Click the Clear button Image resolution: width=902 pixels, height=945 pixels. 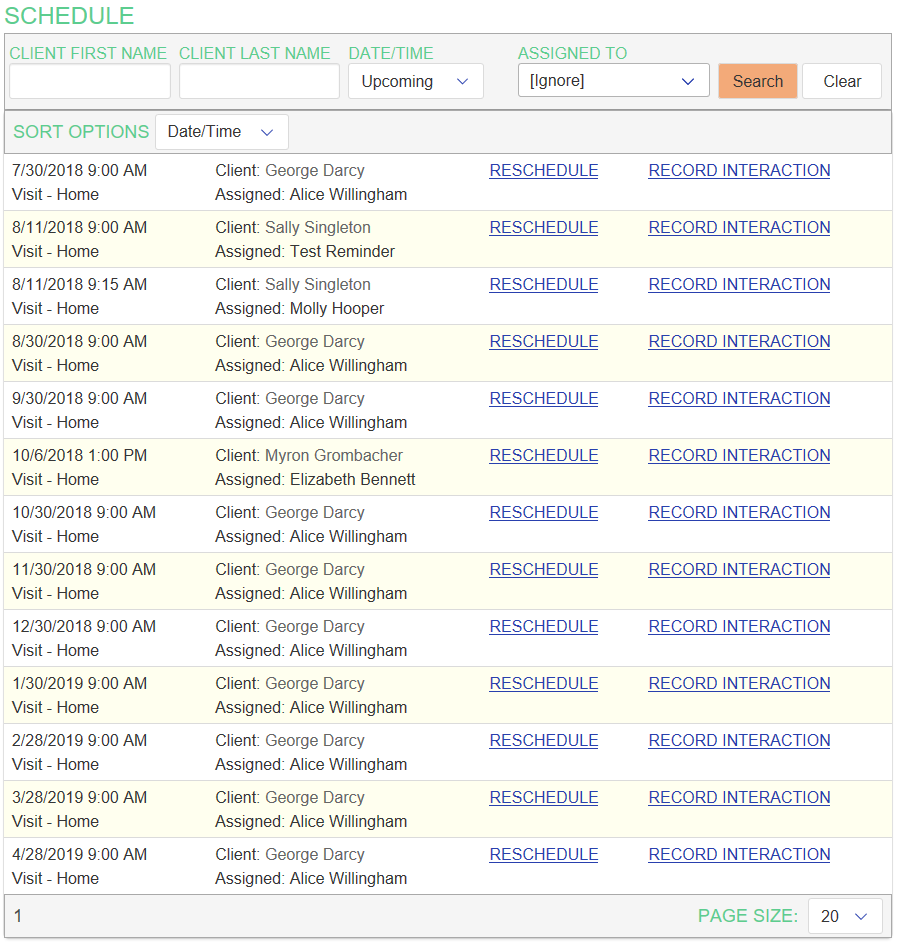(841, 82)
